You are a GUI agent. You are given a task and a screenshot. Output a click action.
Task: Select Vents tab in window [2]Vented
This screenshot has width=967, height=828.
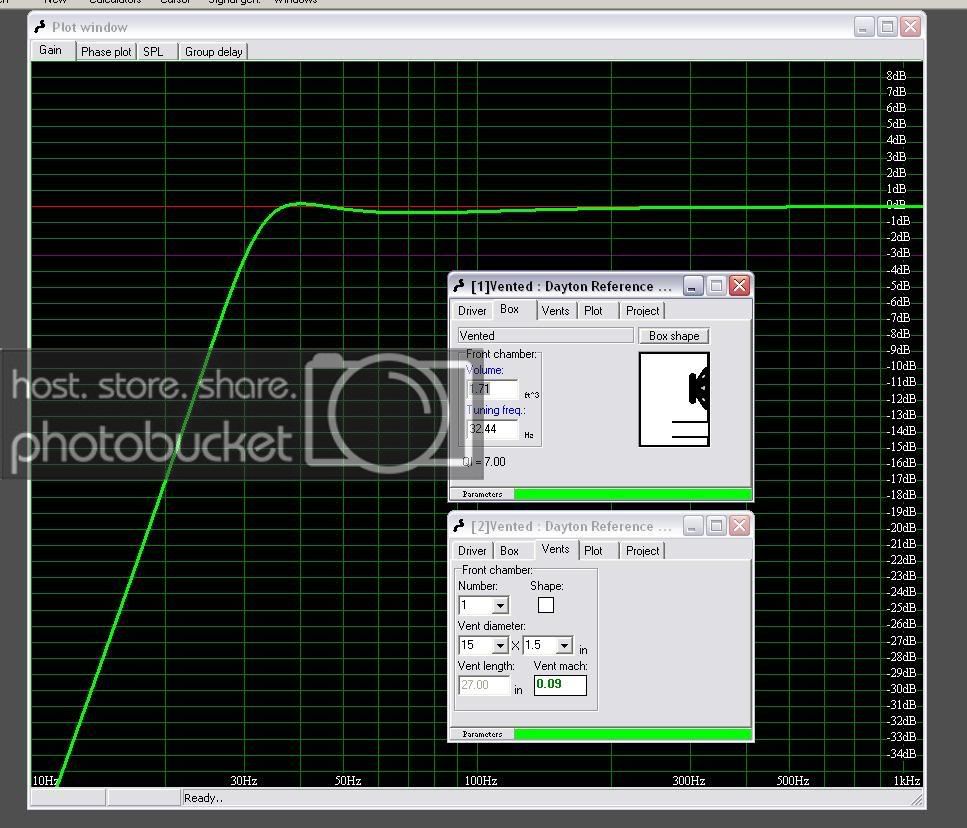pyautogui.click(x=556, y=549)
